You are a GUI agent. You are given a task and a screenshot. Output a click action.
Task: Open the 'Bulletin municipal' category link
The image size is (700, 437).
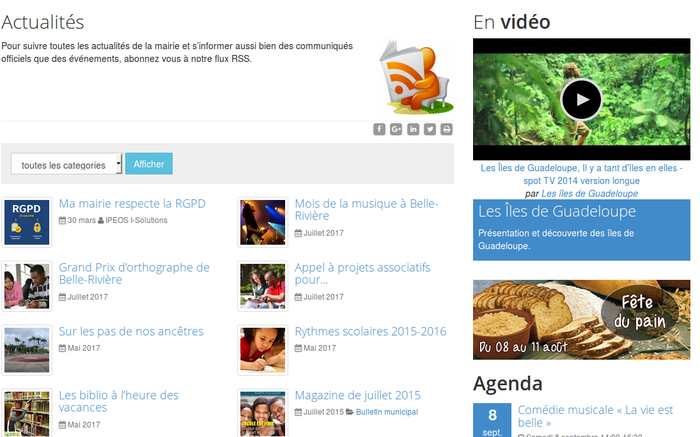pos(386,412)
